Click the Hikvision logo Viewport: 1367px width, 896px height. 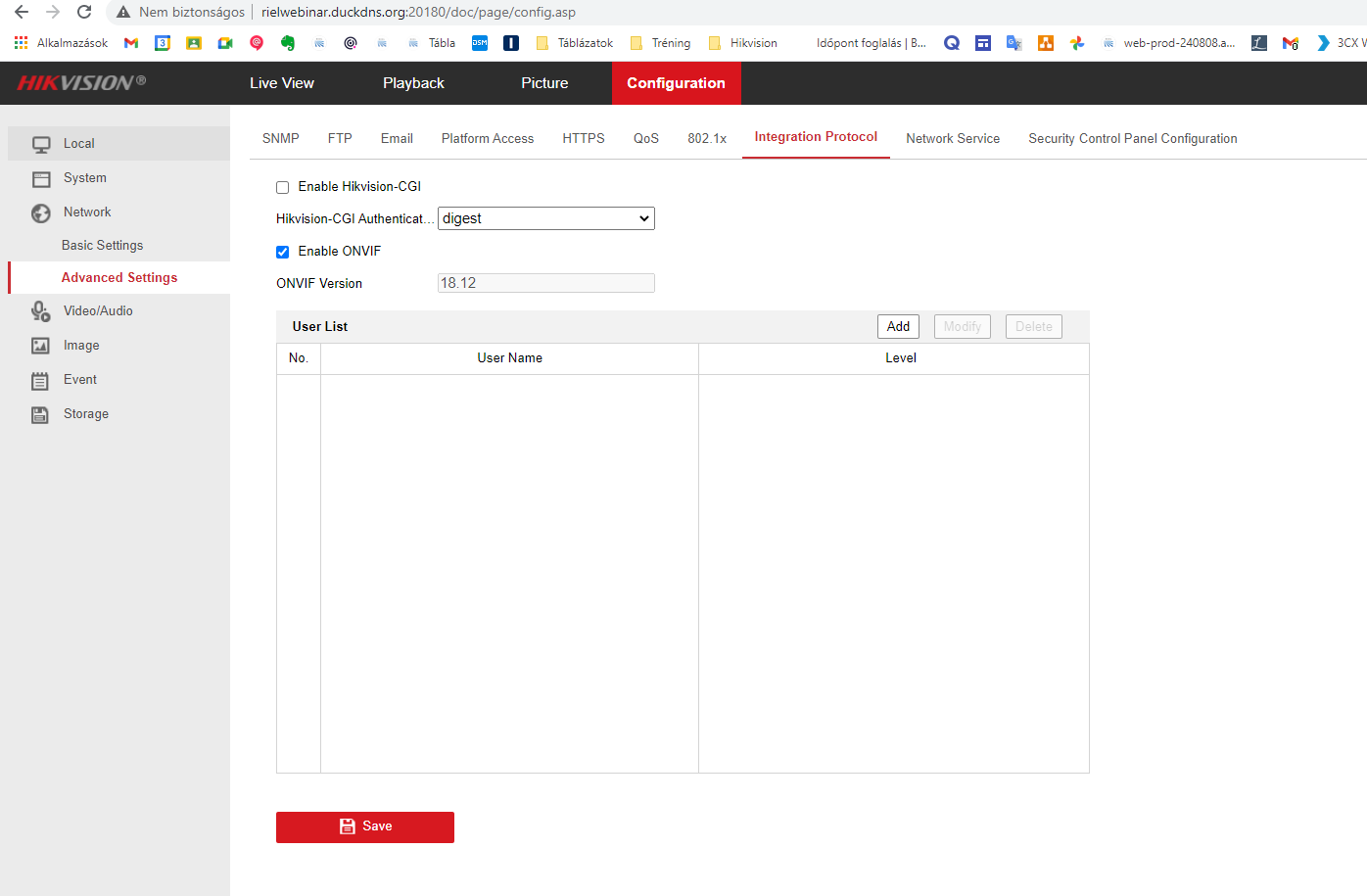81,83
